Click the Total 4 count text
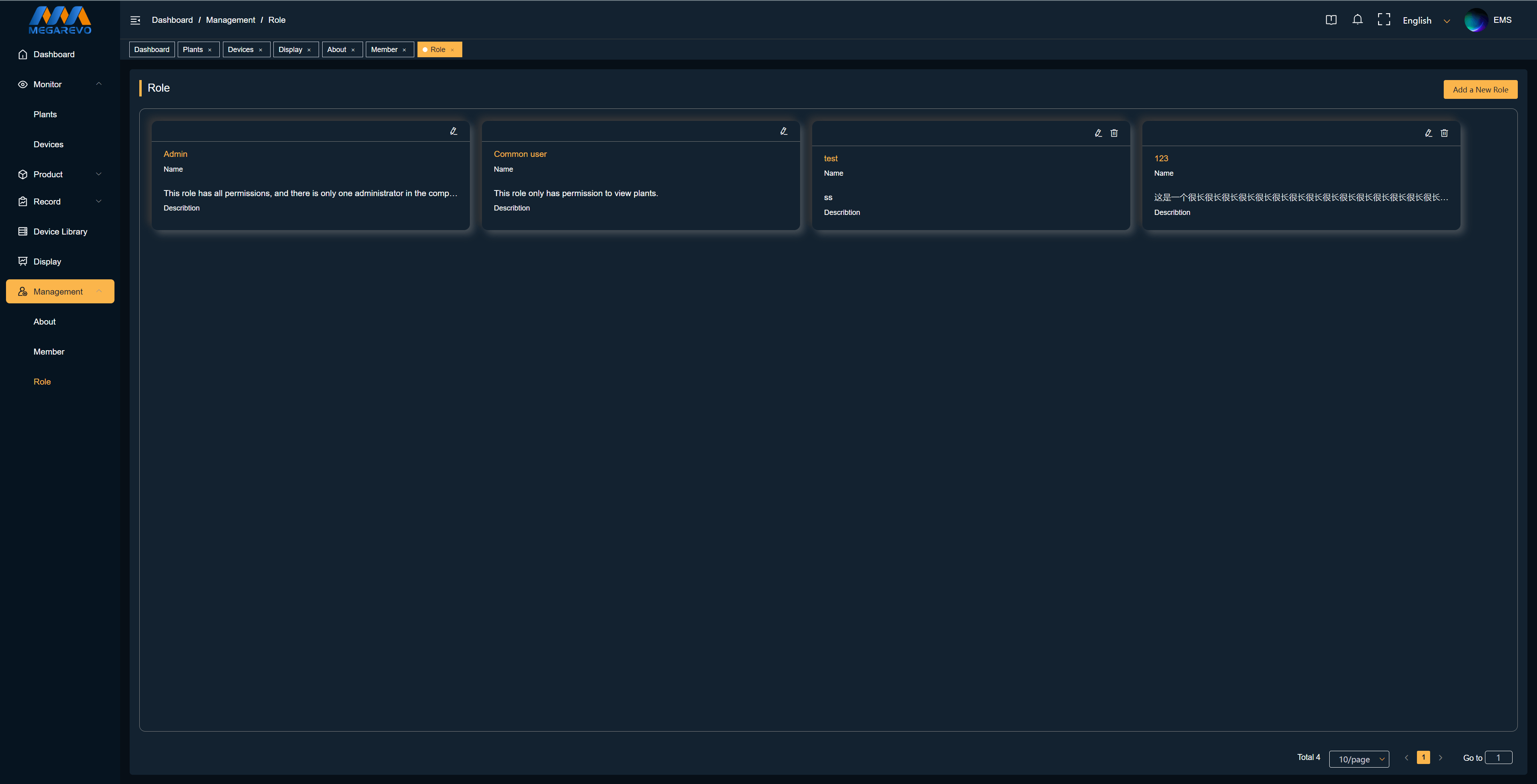The height and width of the screenshot is (784, 1537). pos(1308,757)
